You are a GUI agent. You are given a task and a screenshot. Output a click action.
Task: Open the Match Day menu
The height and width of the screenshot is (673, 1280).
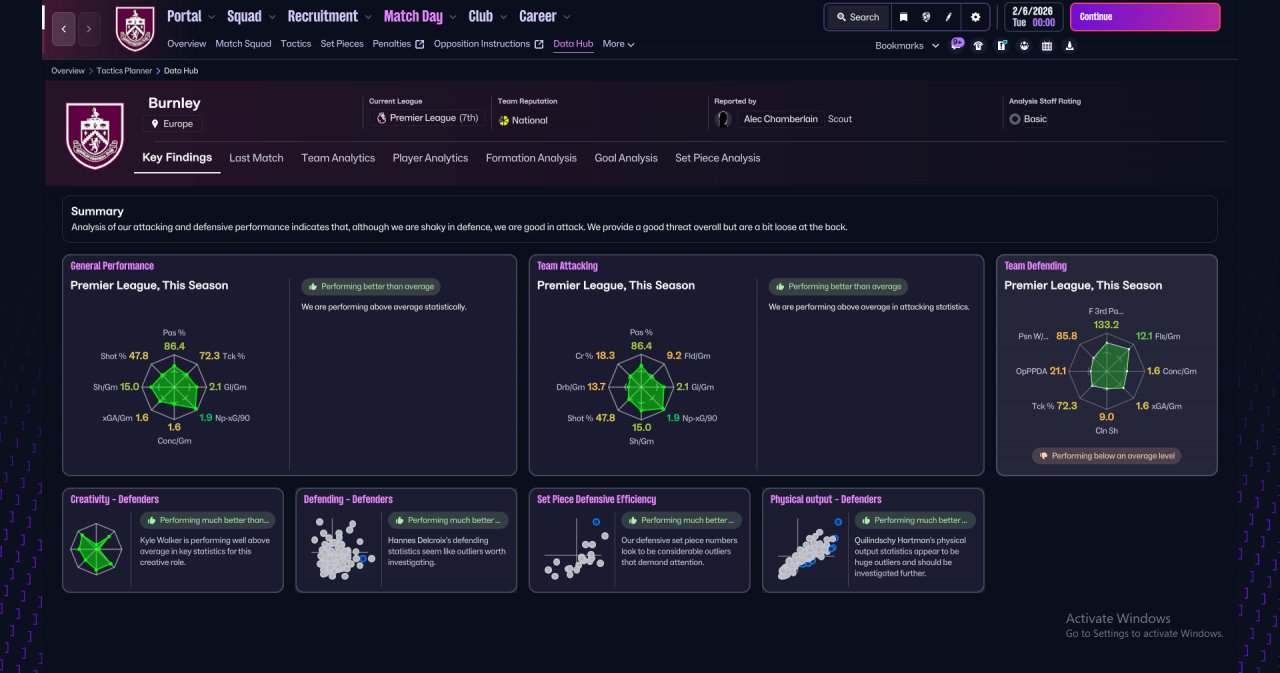(x=413, y=16)
